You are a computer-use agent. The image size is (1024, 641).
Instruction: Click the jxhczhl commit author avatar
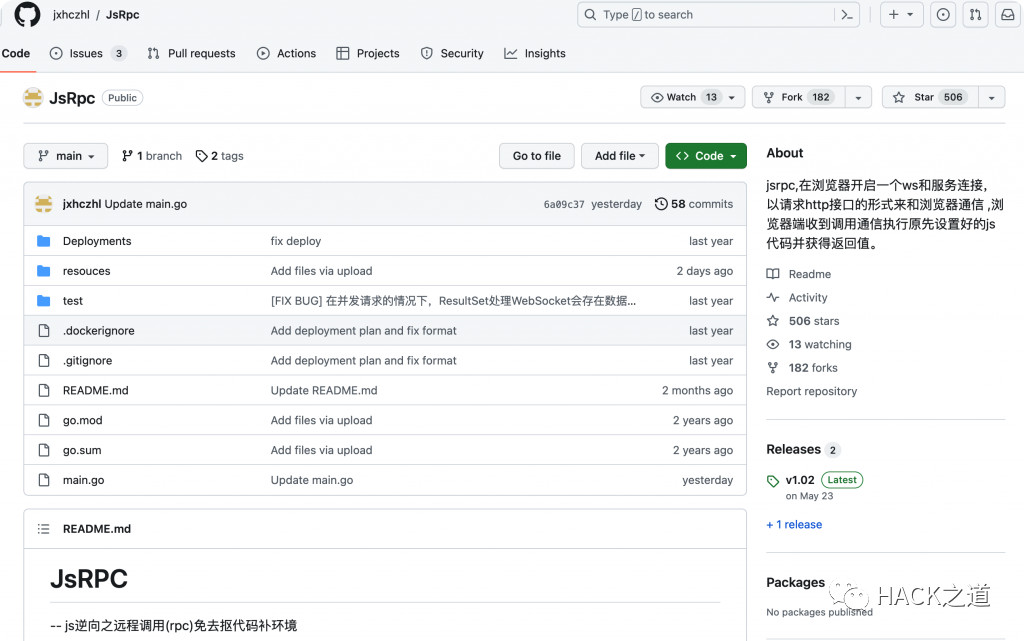point(44,204)
